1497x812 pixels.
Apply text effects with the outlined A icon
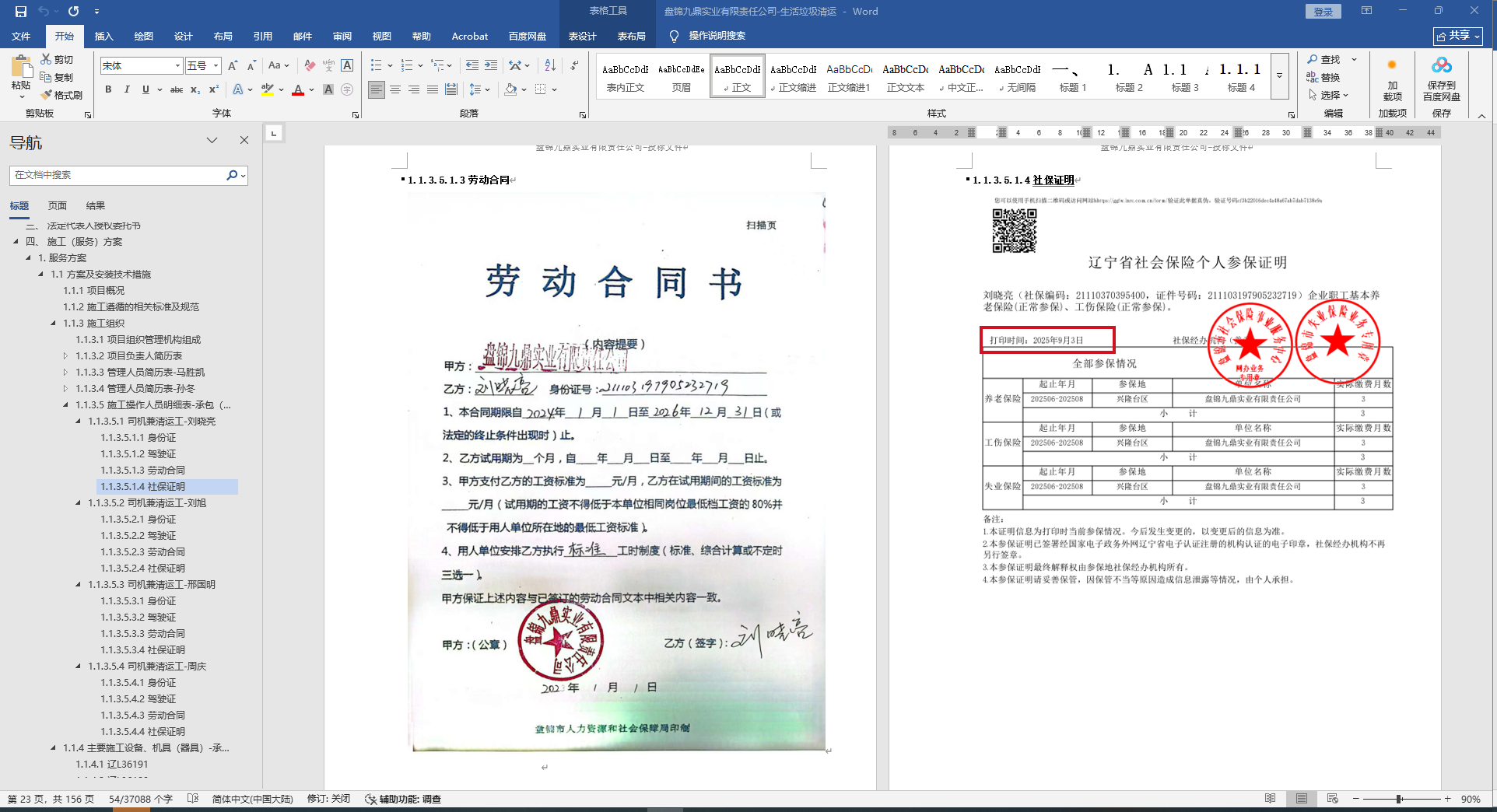[238, 89]
